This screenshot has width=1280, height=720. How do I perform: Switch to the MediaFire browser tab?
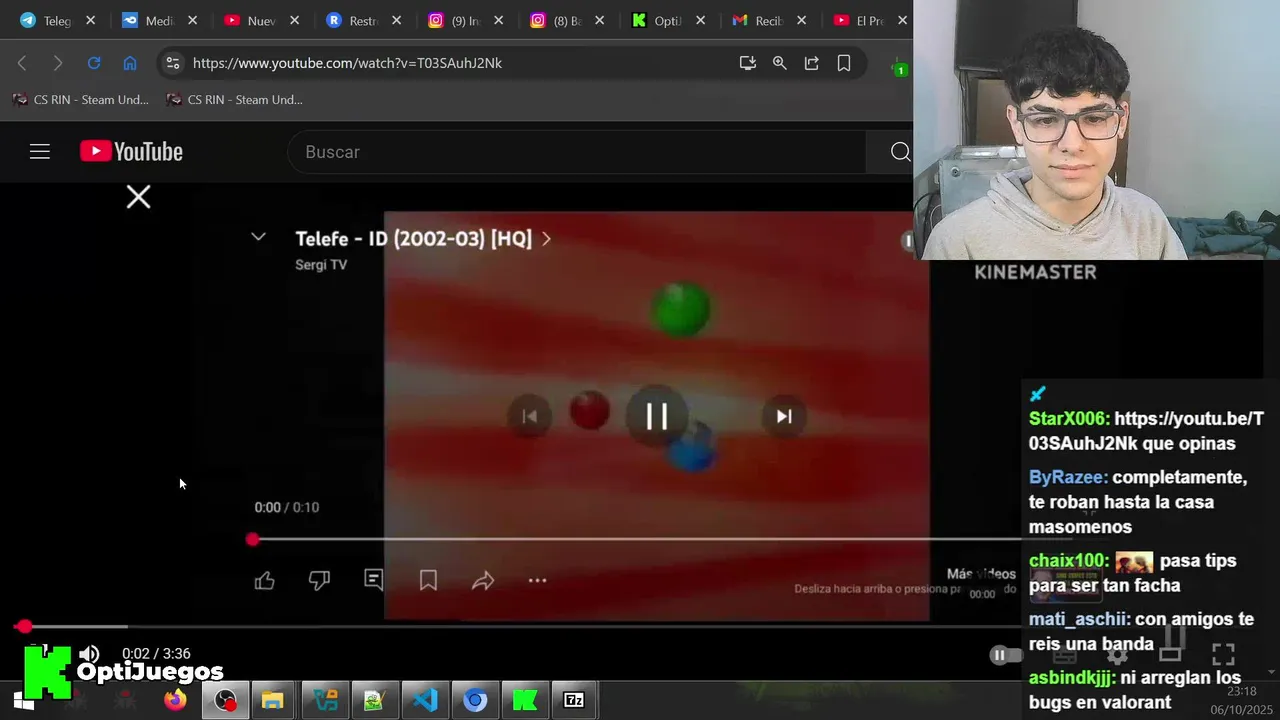point(148,20)
